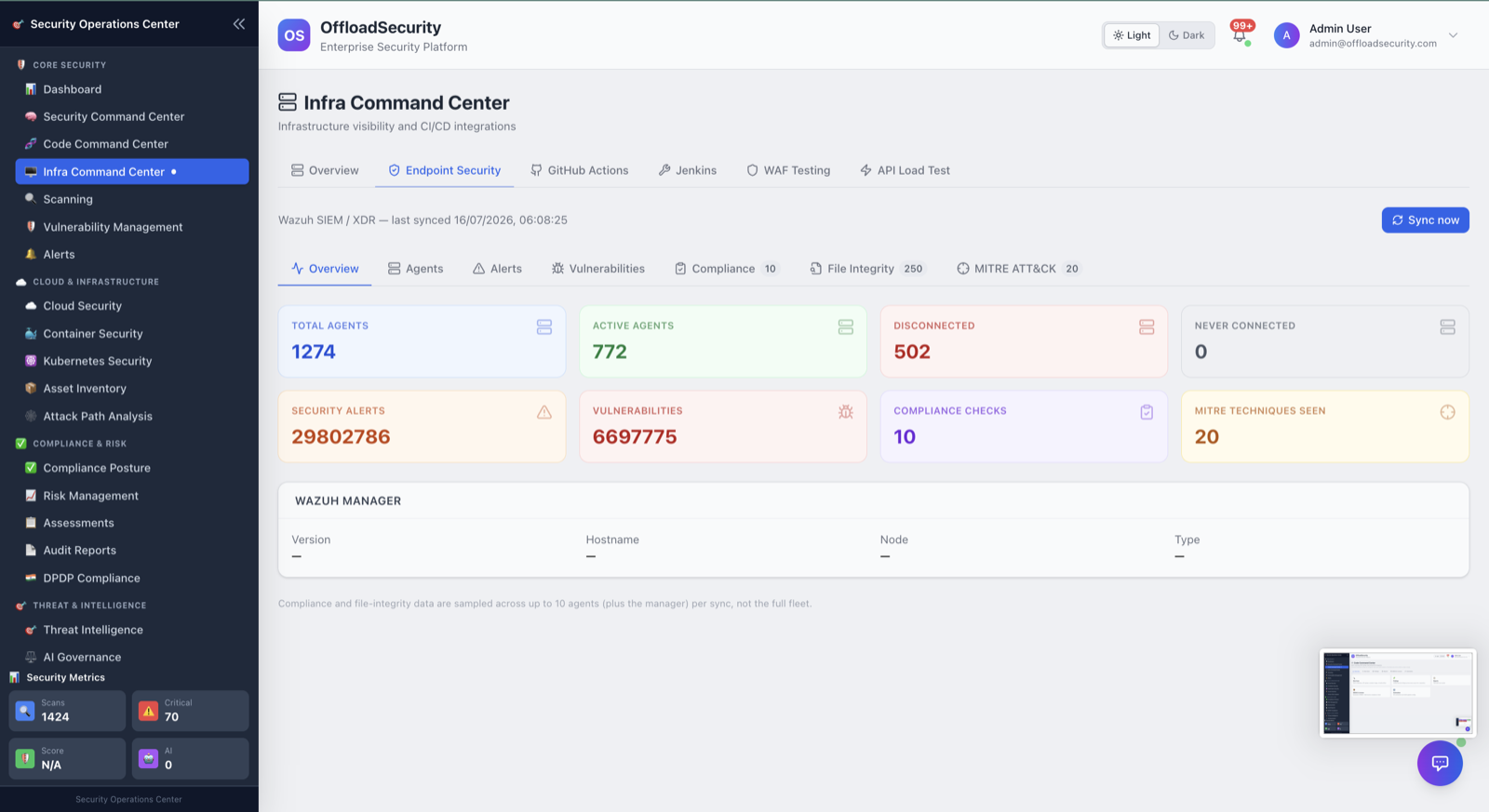Open the File Integrity sub-tab
The image size is (1489, 812).
[x=866, y=269]
